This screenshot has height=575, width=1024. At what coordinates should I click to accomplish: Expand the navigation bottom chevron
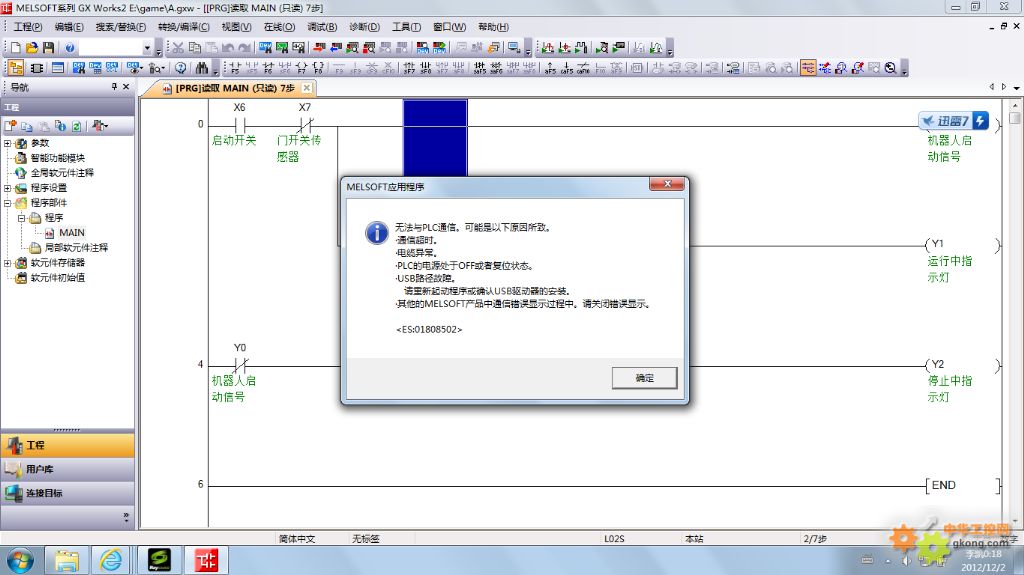(x=126, y=517)
